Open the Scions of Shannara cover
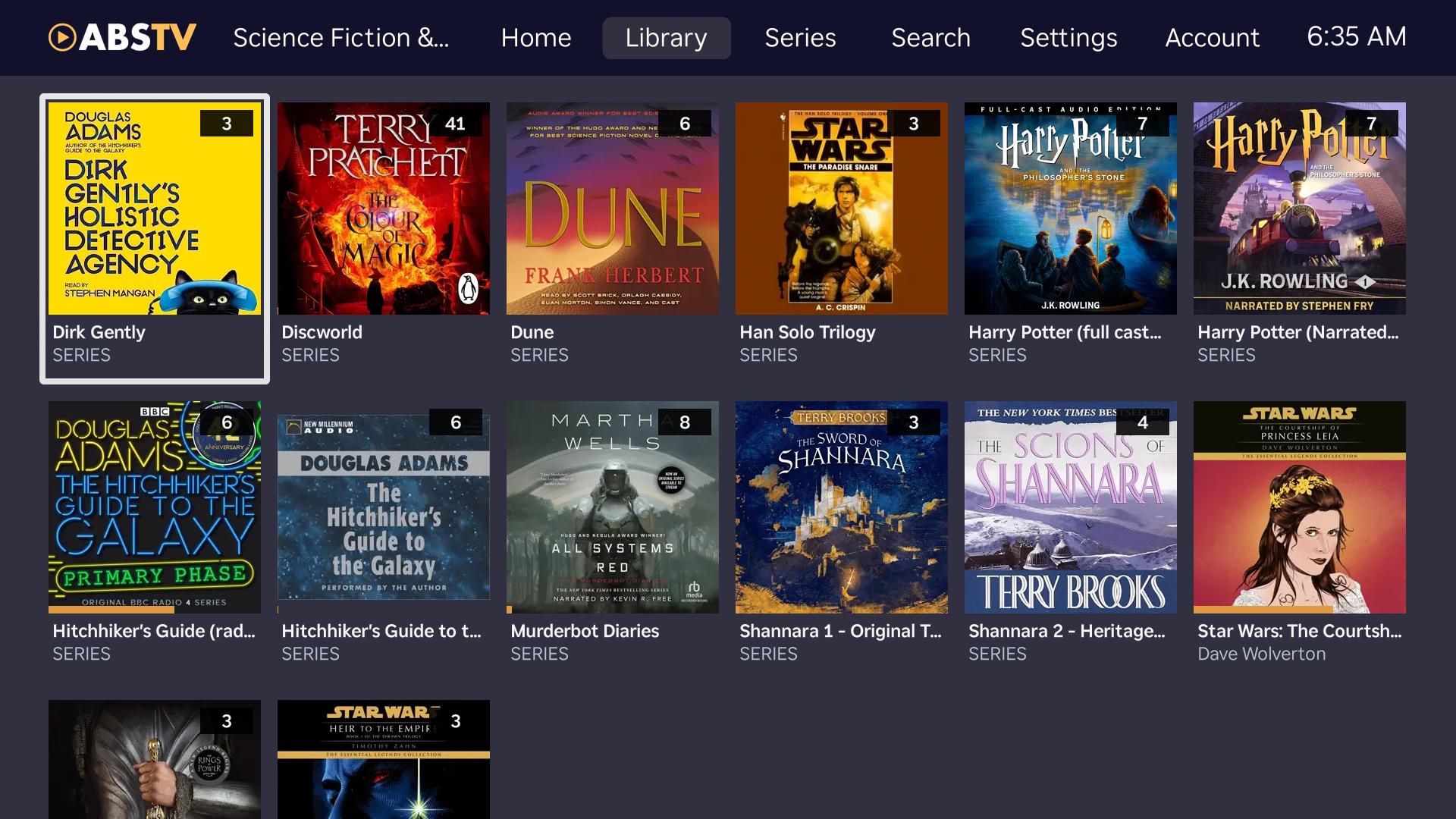Viewport: 1456px width, 819px height. pyautogui.click(x=1071, y=507)
